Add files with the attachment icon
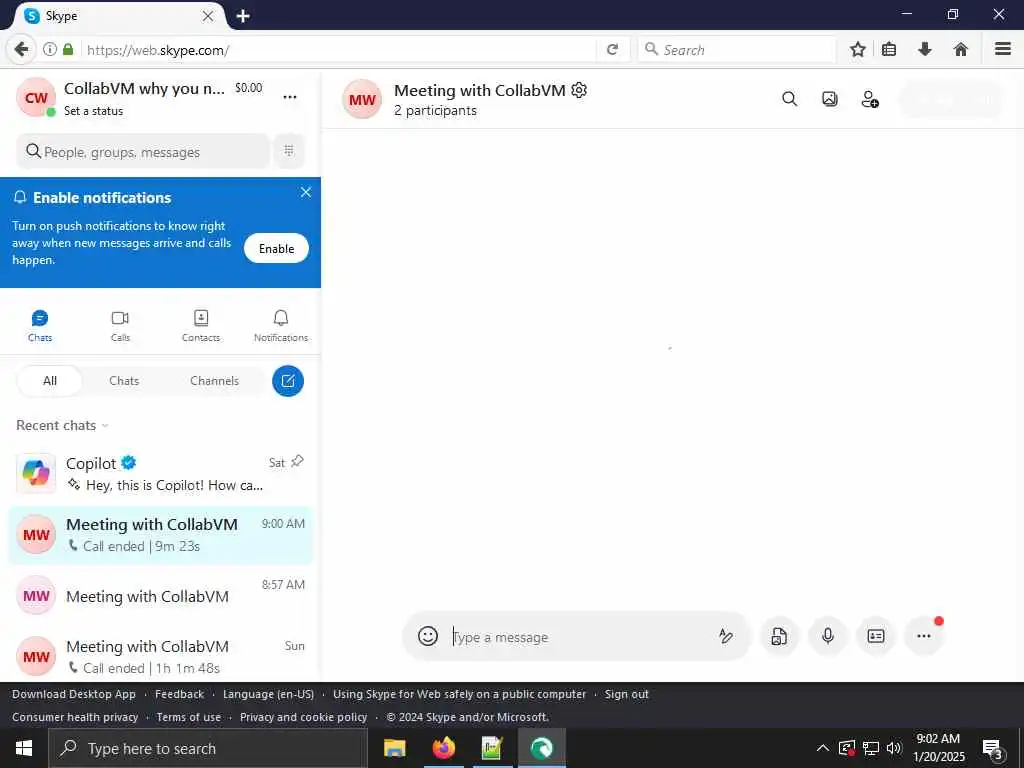 click(779, 636)
